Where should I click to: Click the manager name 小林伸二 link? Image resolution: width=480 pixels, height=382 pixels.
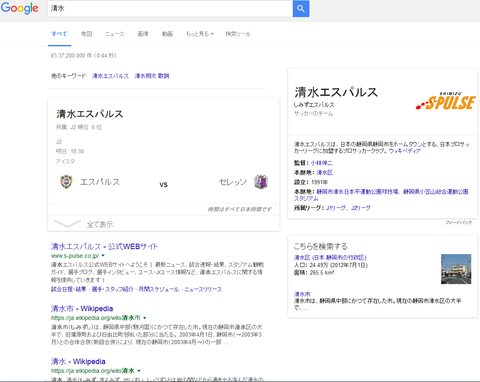(x=322, y=163)
